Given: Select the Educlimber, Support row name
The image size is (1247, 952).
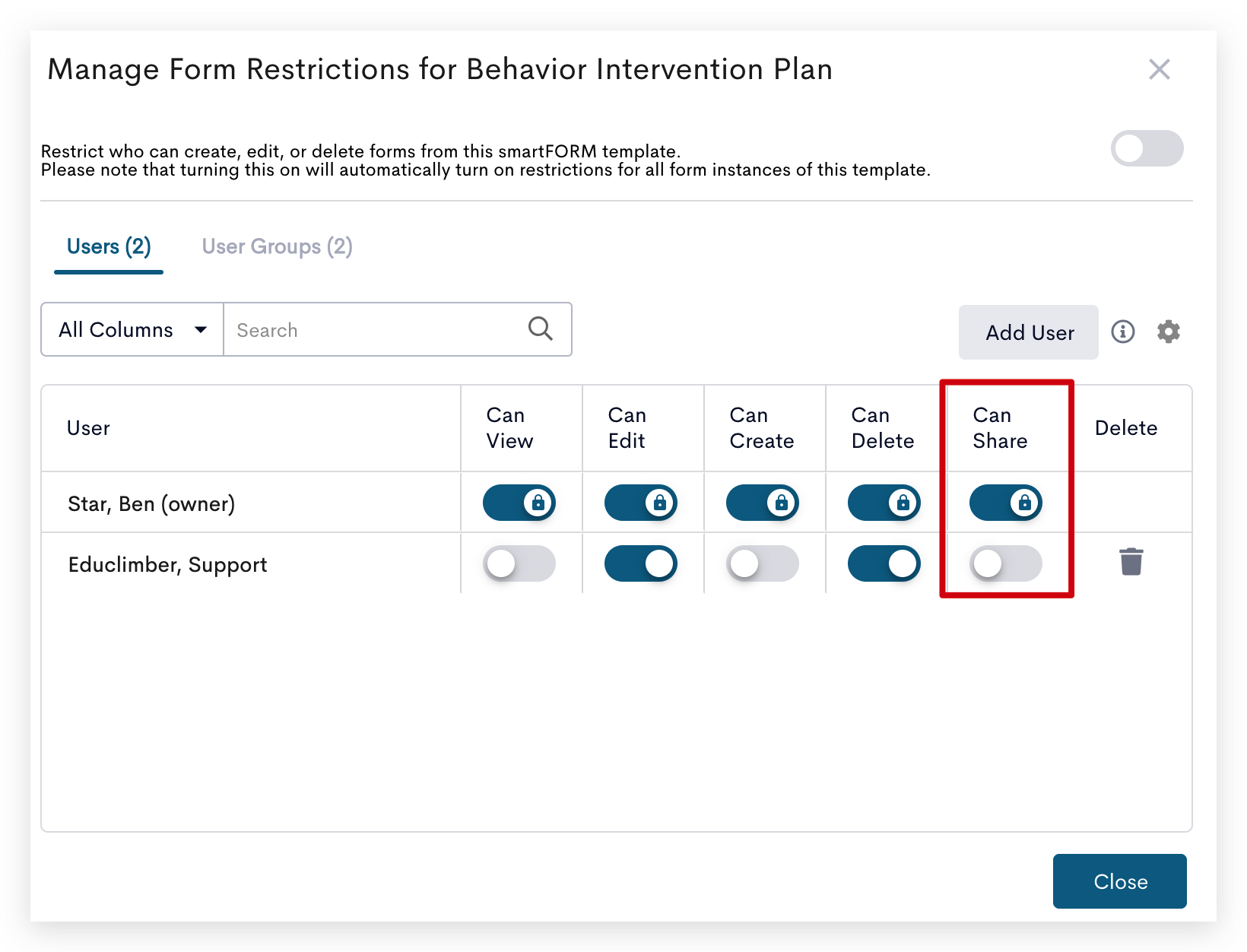Looking at the screenshot, I should pyautogui.click(x=167, y=564).
